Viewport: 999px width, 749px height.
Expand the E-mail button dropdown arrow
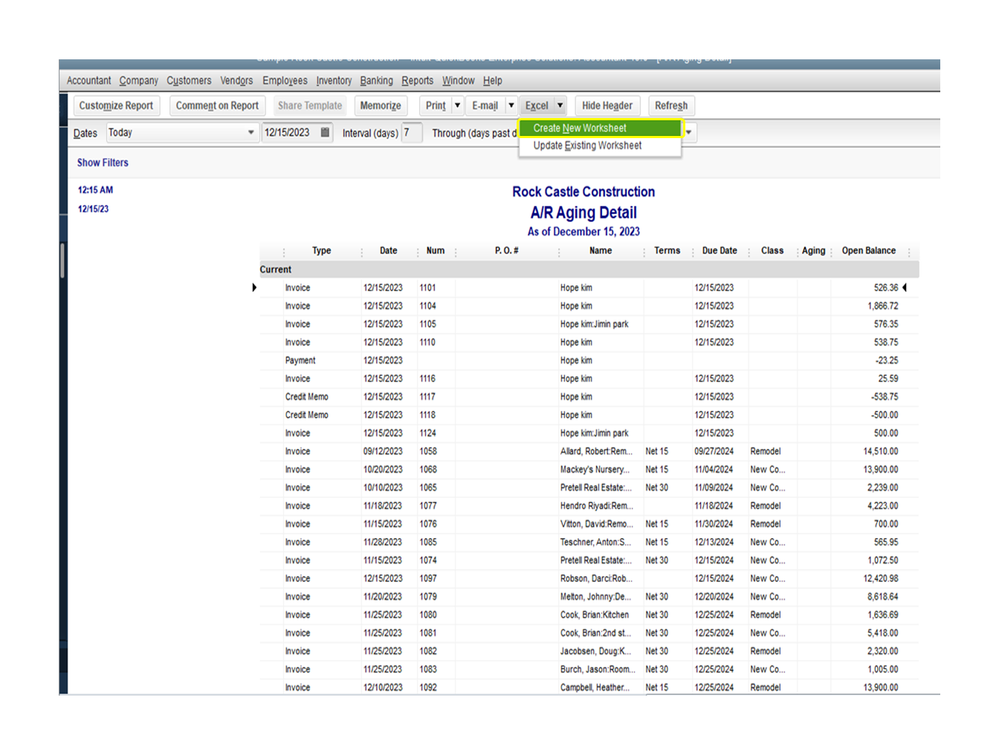[x=511, y=106]
